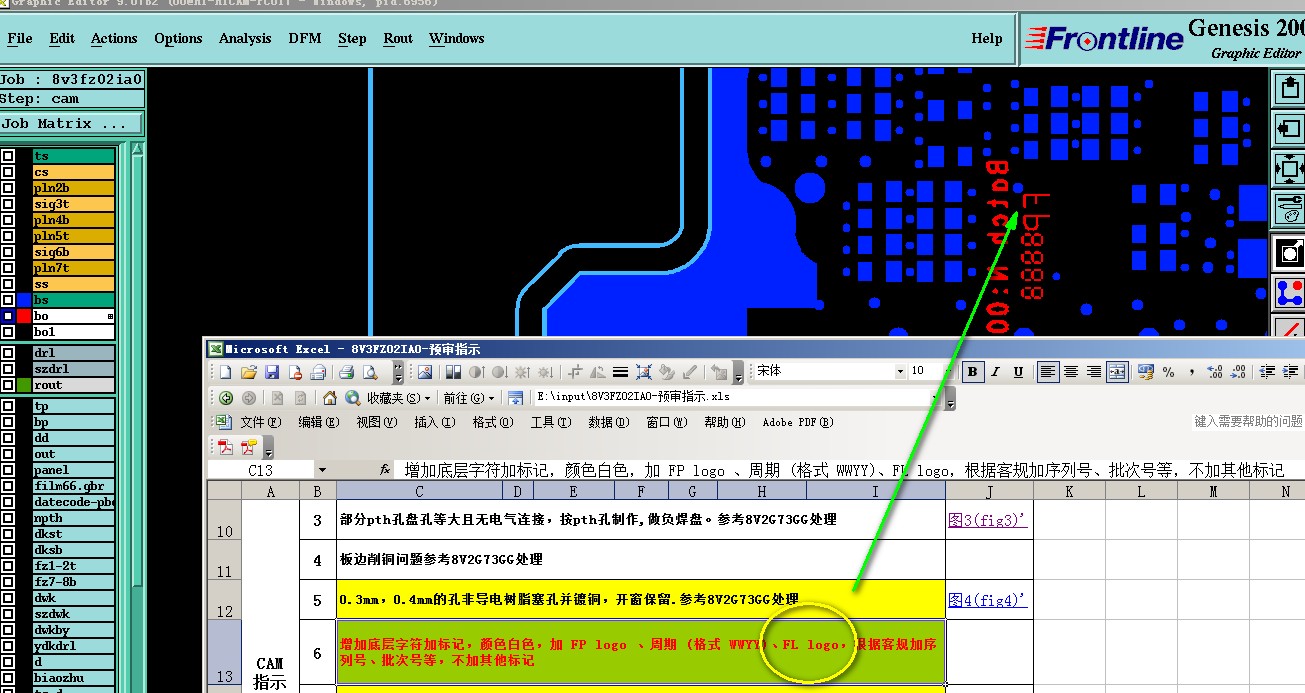
Task: Toggle checkbox for layer sig3t
Action: tap(8, 204)
